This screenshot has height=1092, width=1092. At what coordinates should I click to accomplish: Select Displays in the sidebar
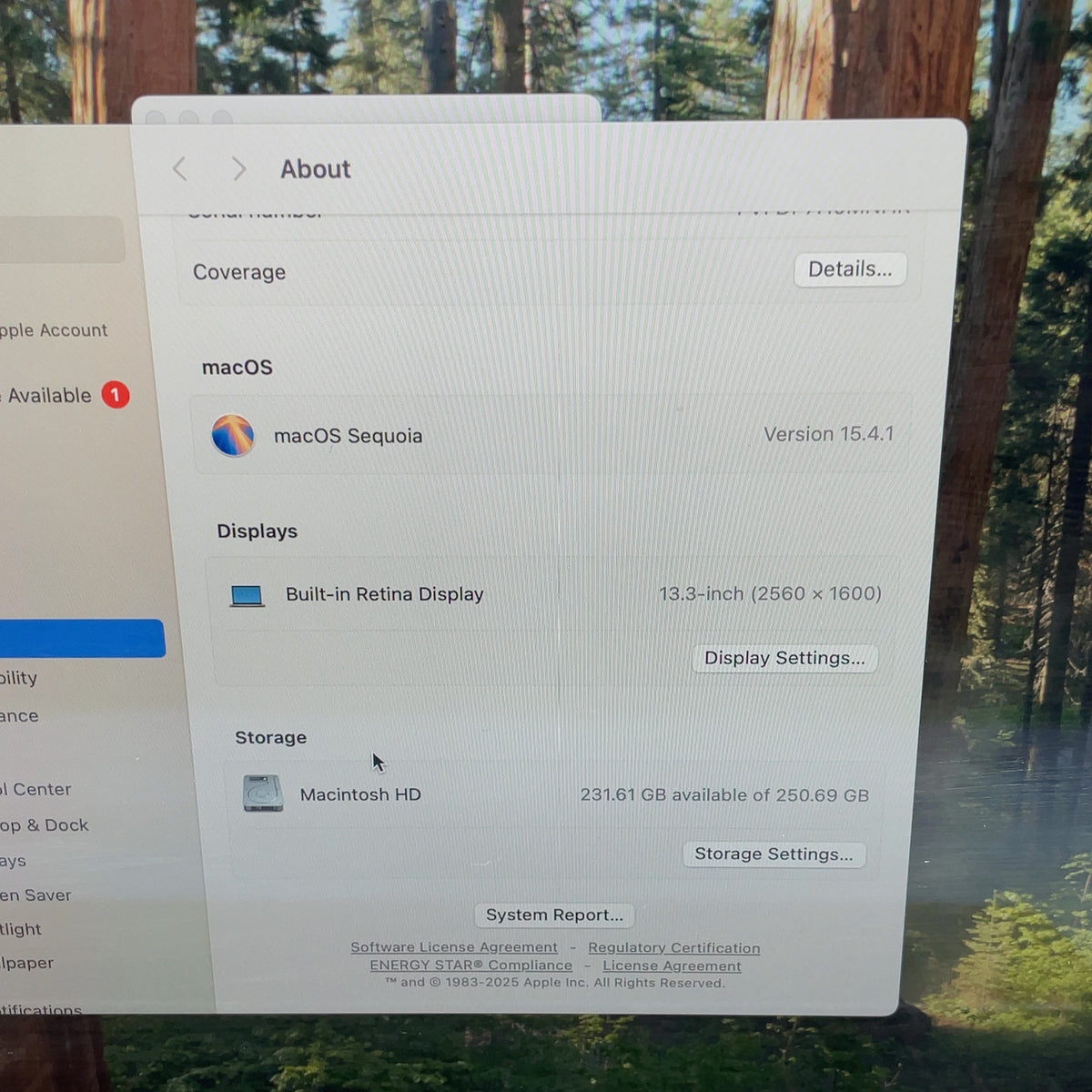(x=14, y=860)
